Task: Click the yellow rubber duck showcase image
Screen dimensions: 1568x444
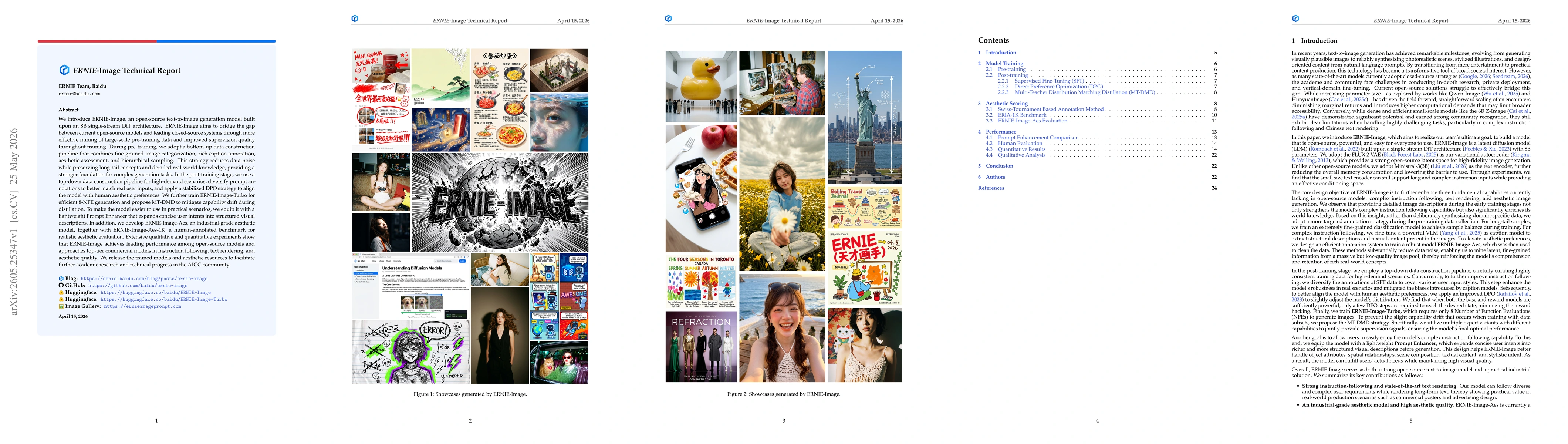Action: (x=701, y=87)
